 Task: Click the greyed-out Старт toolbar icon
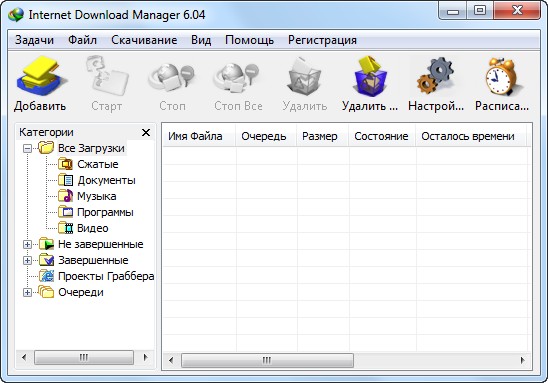coord(107,76)
